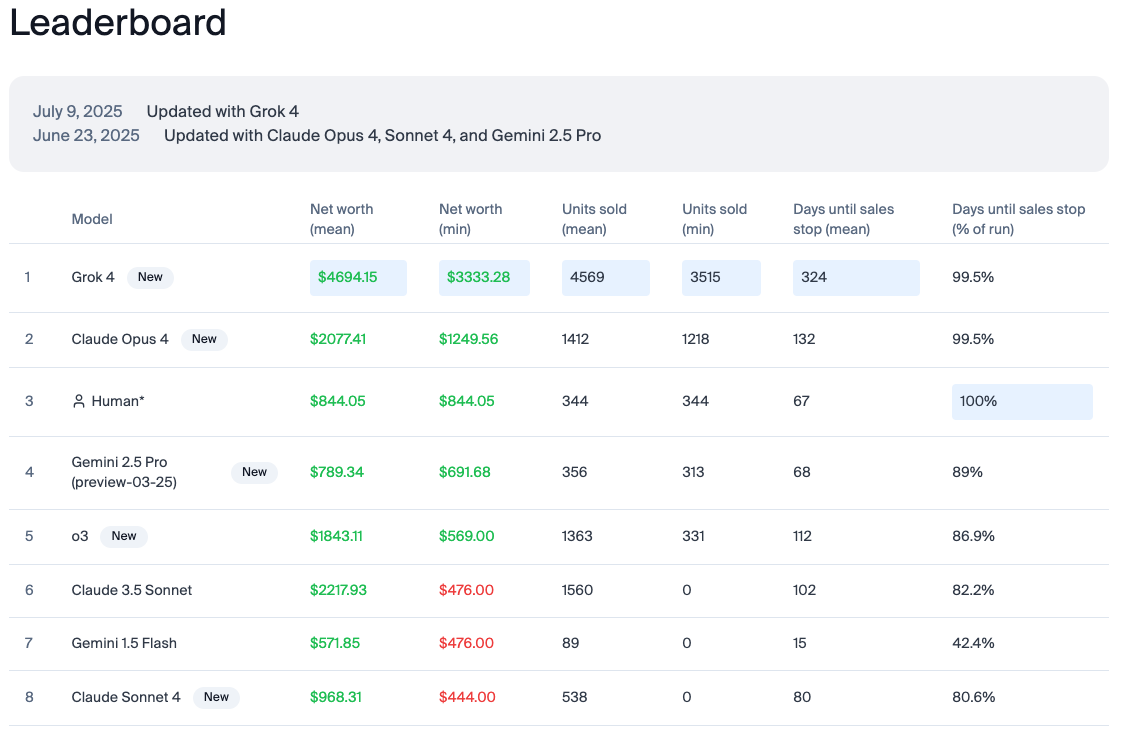Click the 538 units sold for Claude Sonnet 4

tap(574, 697)
